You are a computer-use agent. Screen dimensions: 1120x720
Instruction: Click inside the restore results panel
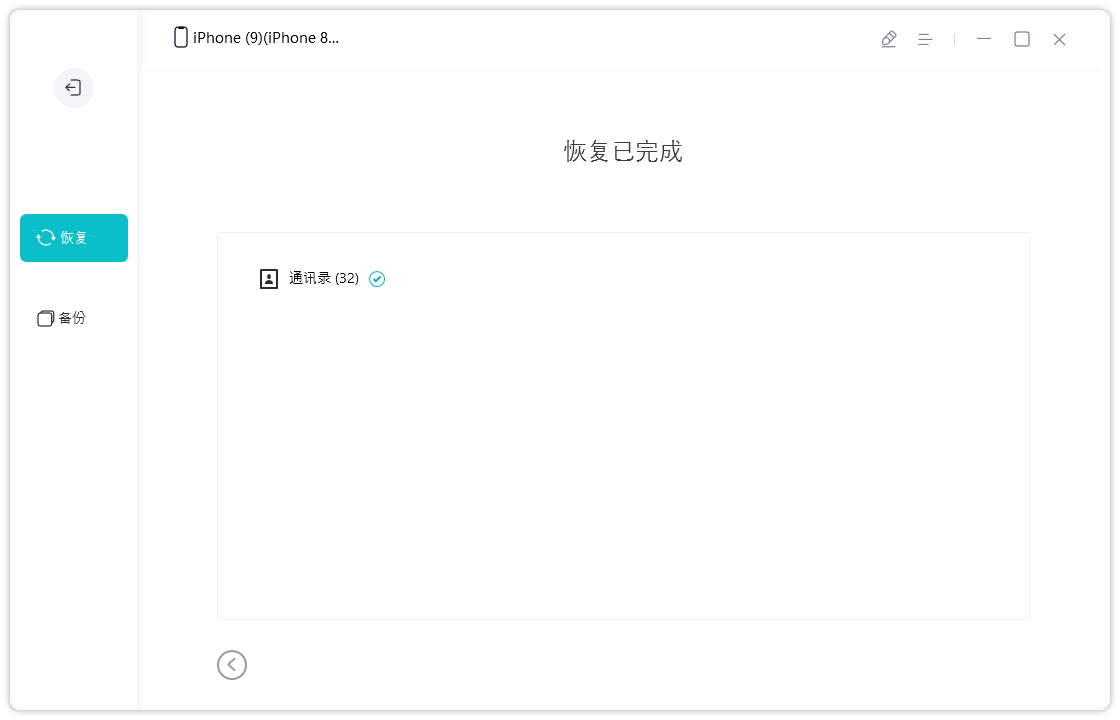click(623, 450)
